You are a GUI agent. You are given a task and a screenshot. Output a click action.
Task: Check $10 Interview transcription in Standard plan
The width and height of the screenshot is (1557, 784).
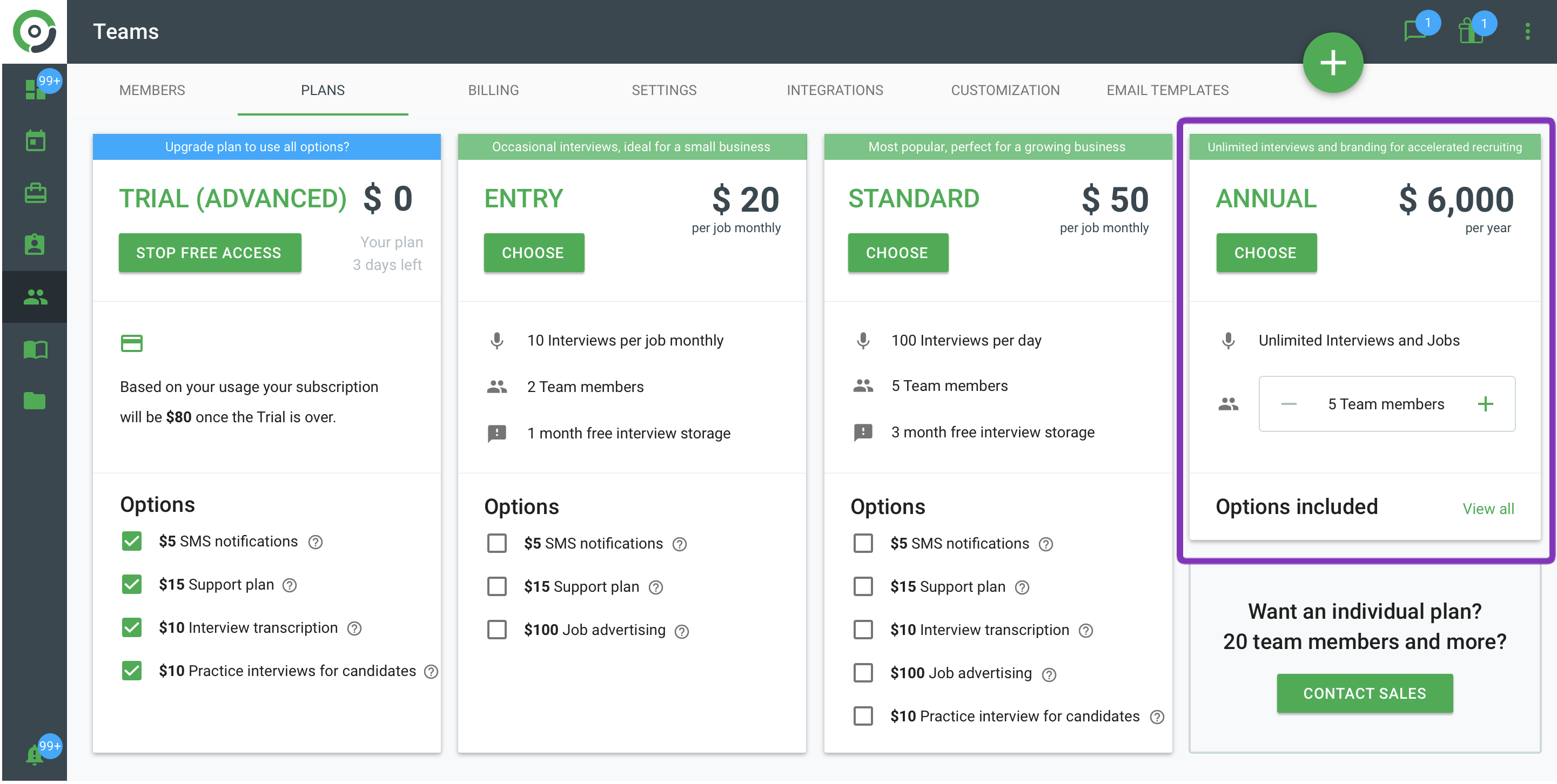pyautogui.click(x=863, y=631)
